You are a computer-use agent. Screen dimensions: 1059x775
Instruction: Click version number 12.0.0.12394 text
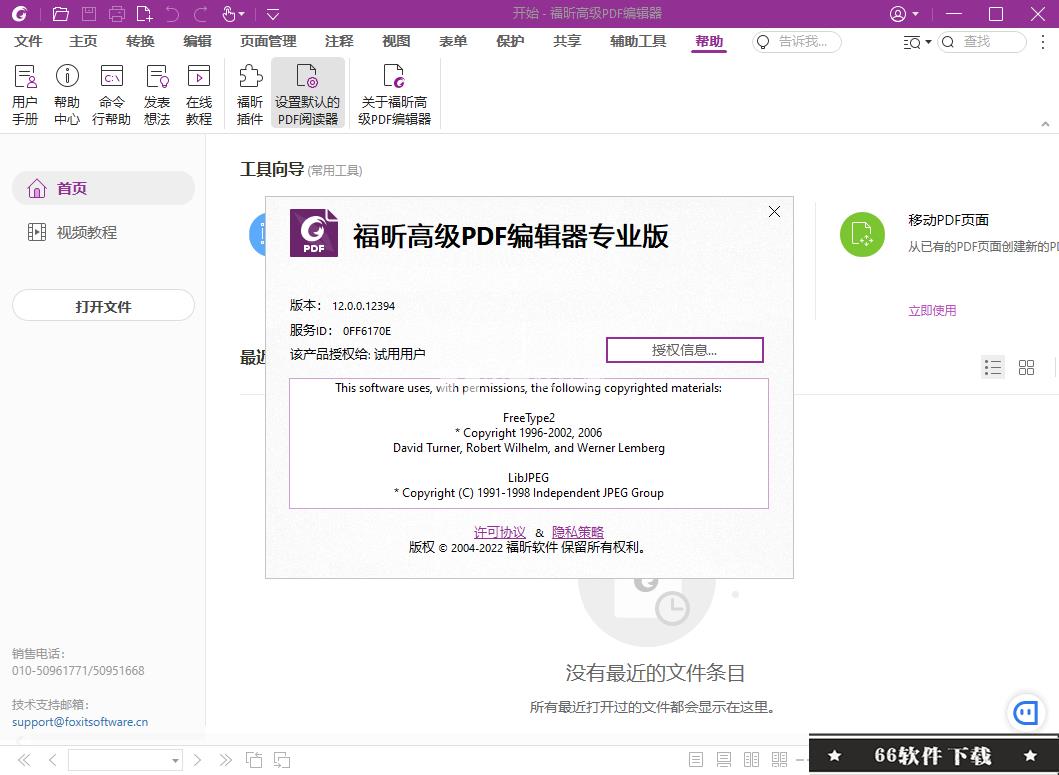click(363, 306)
